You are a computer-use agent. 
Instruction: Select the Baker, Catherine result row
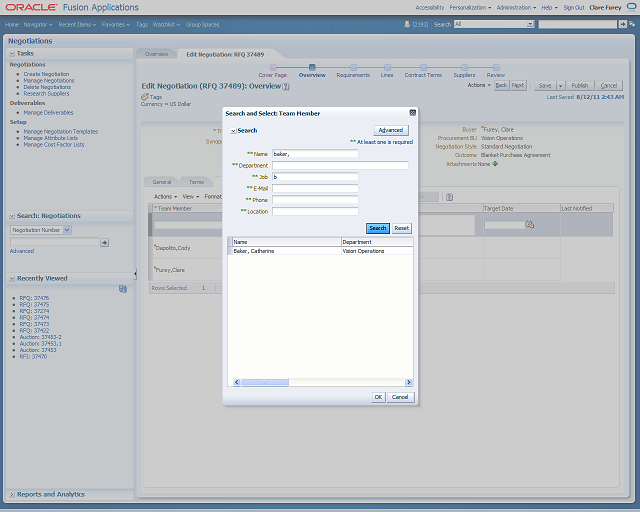(320, 251)
